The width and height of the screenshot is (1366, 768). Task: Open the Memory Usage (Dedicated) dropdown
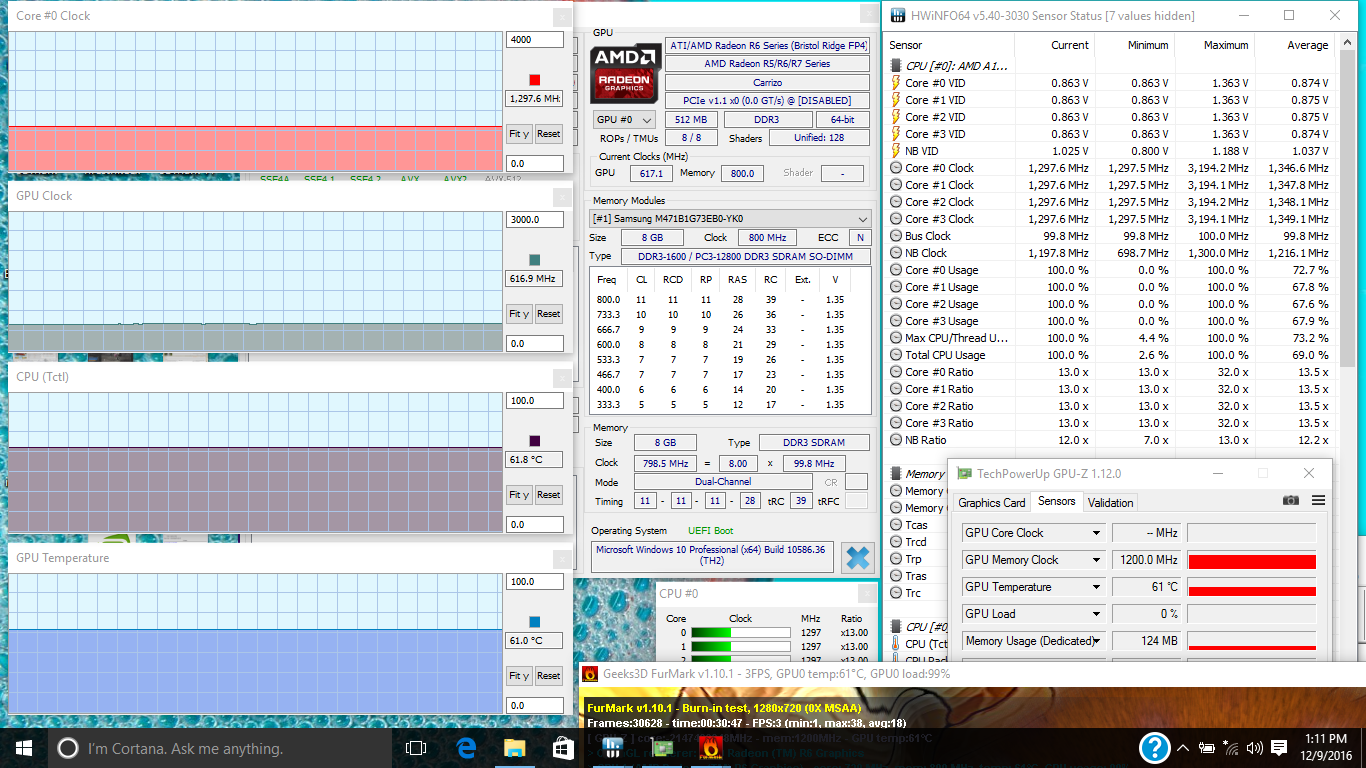[1034, 641]
